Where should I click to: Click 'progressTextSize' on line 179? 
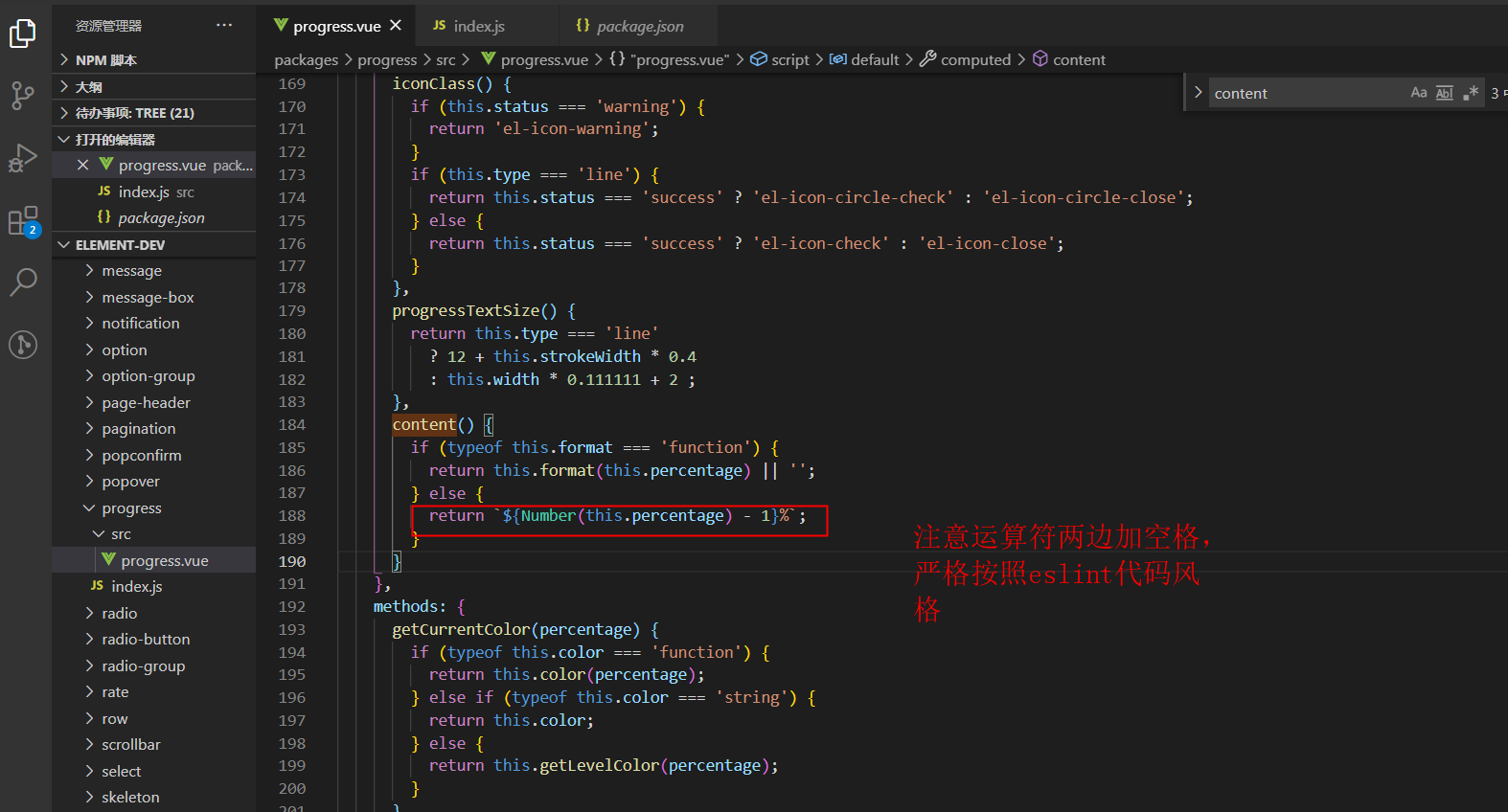tap(466, 311)
